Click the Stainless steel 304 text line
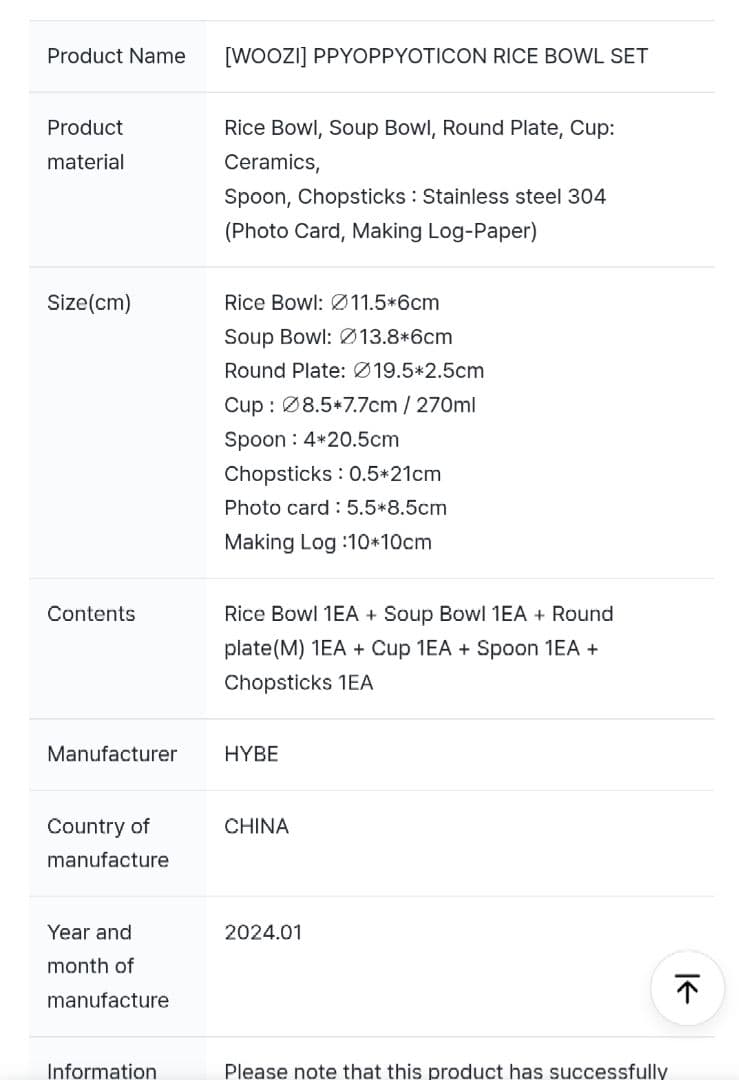 point(415,196)
